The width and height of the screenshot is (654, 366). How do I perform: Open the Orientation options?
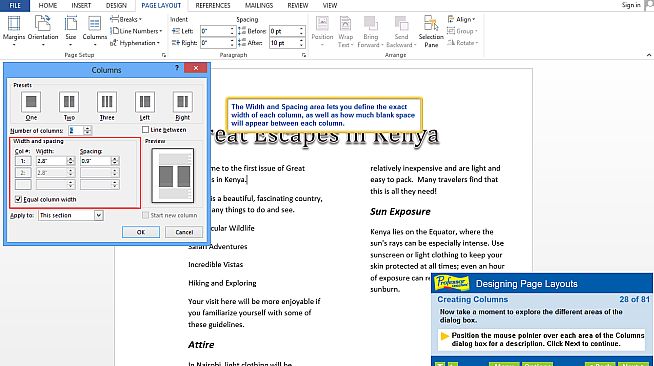pos(43,30)
